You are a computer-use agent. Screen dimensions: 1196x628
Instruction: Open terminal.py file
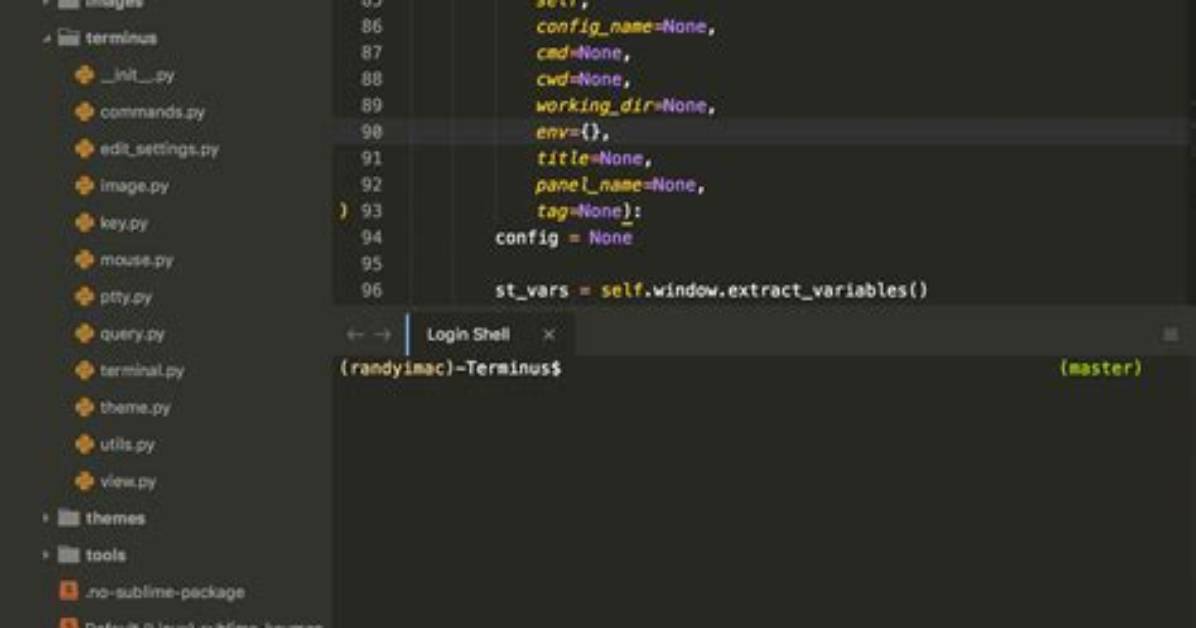142,370
